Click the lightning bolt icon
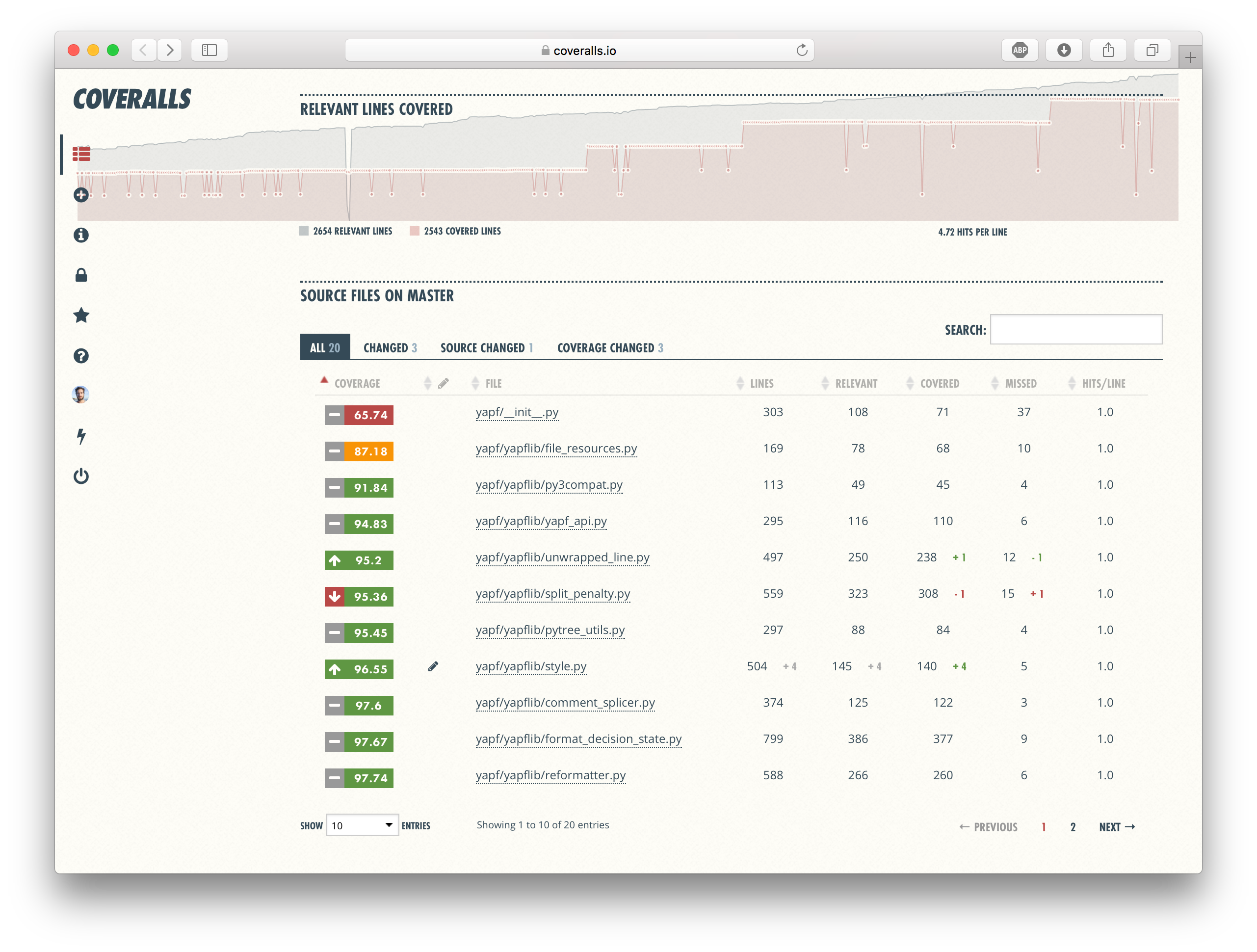The width and height of the screenshot is (1257, 952). pos(81,437)
